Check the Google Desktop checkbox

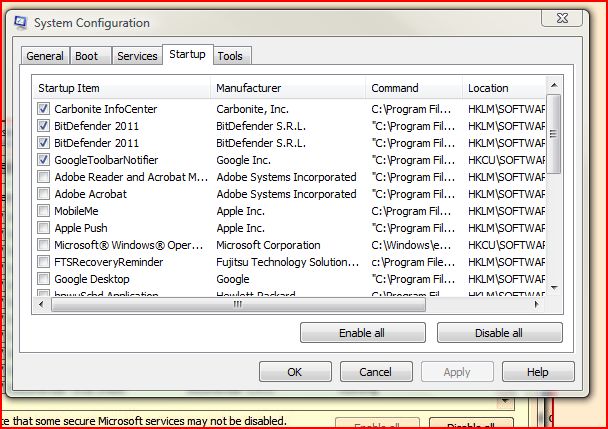[43, 279]
